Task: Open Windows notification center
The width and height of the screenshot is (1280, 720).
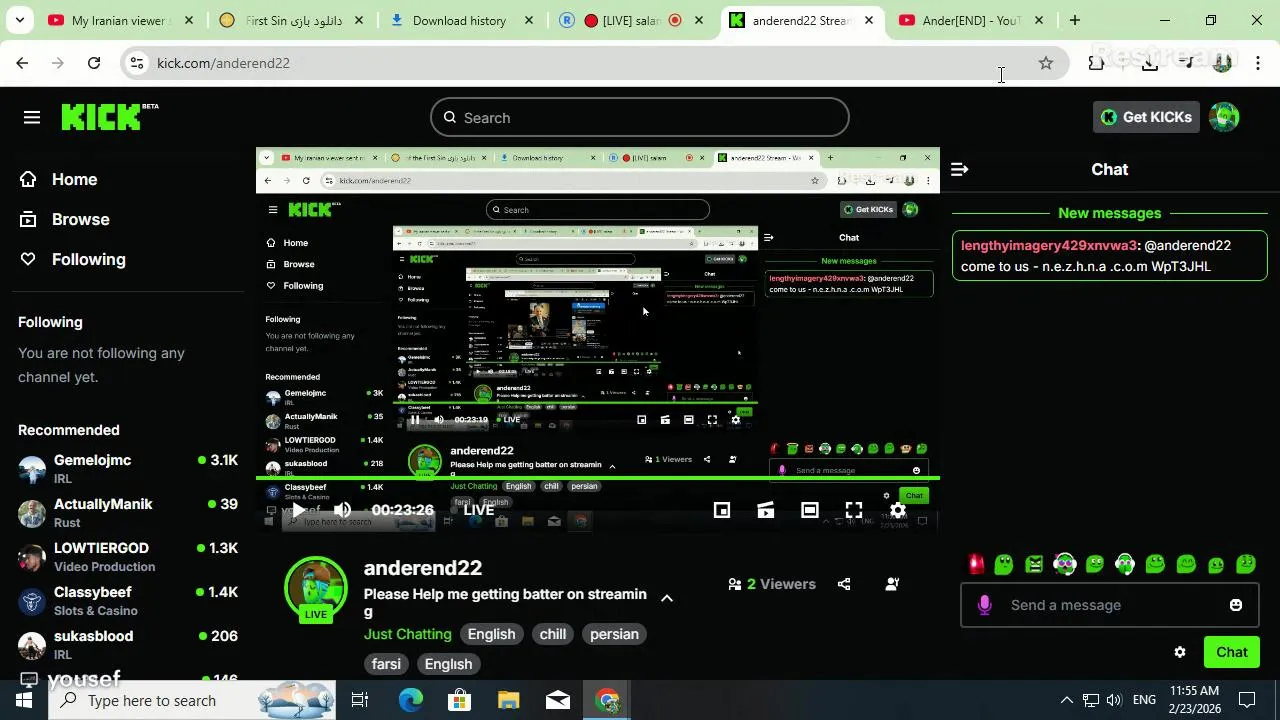Action: click(x=1247, y=700)
